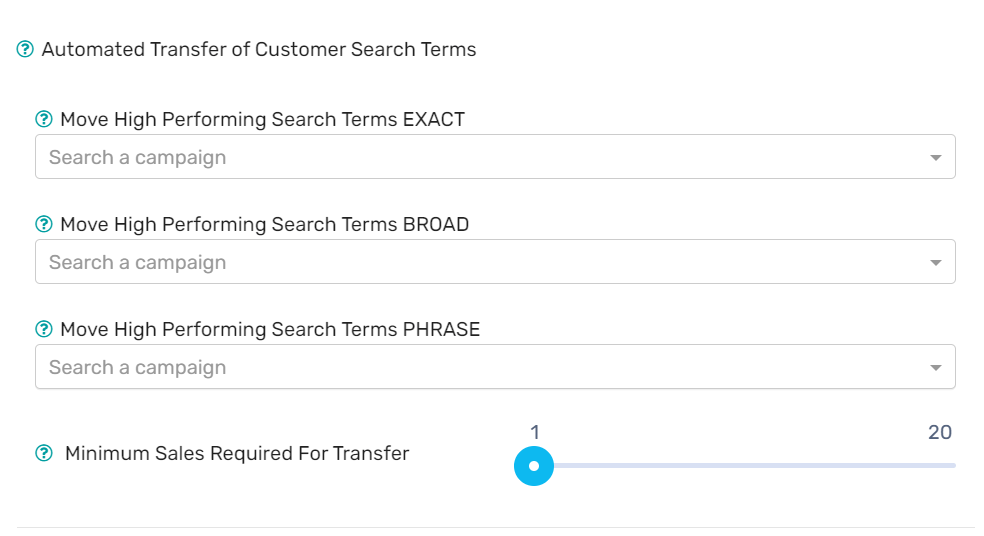Click the 'Move High Performing Search Terms PHRASE' label
Screen dimensions: 984x536
click(270, 329)
